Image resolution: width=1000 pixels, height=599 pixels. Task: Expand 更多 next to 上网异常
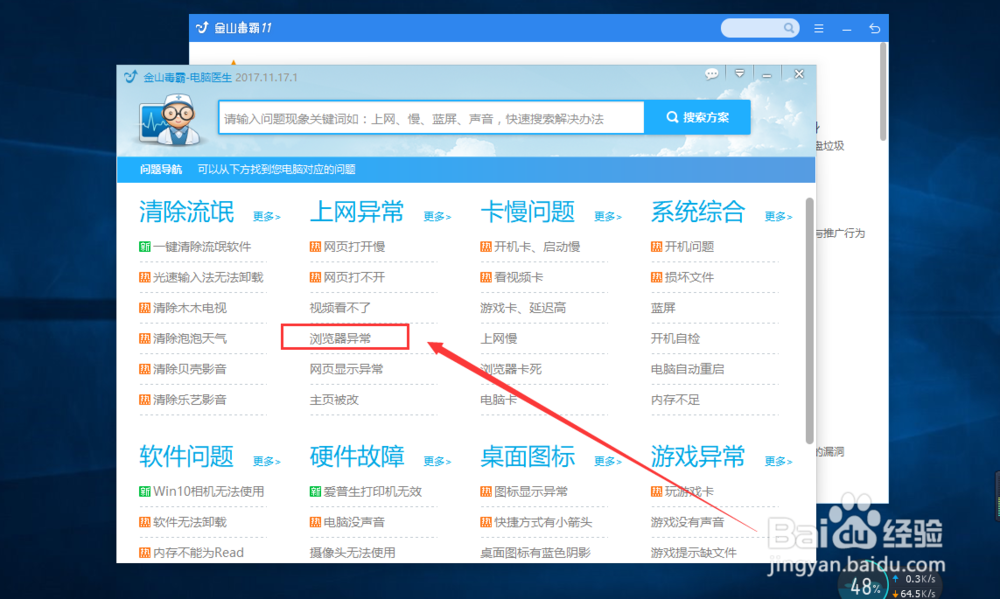(438, 216)
